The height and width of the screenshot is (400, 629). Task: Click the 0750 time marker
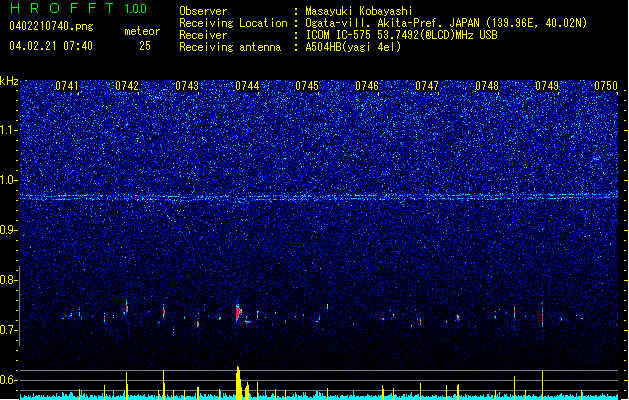click(x=606, y=86)
